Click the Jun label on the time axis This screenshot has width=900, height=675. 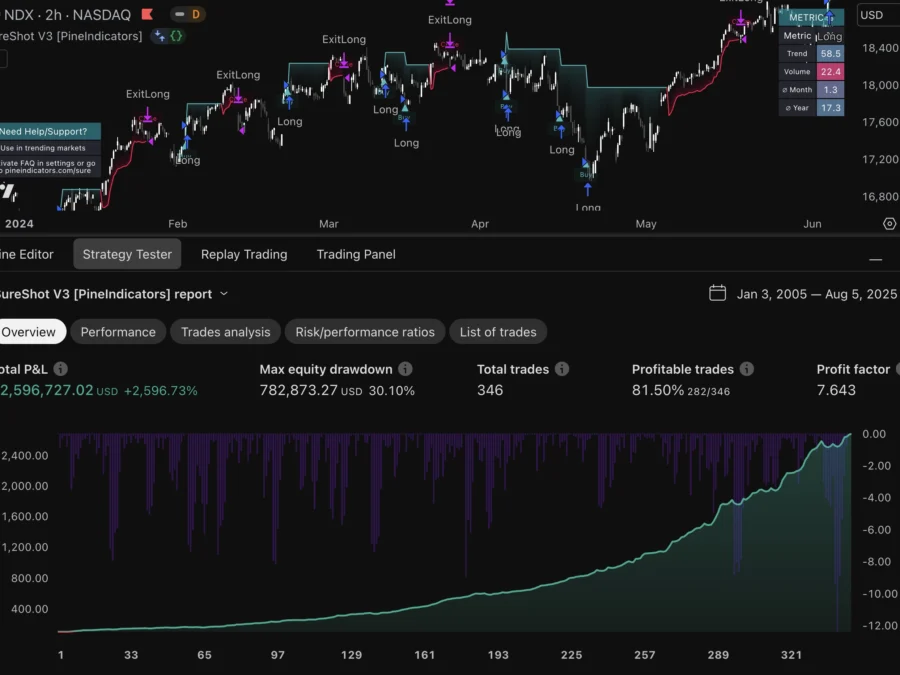[812, 224]
